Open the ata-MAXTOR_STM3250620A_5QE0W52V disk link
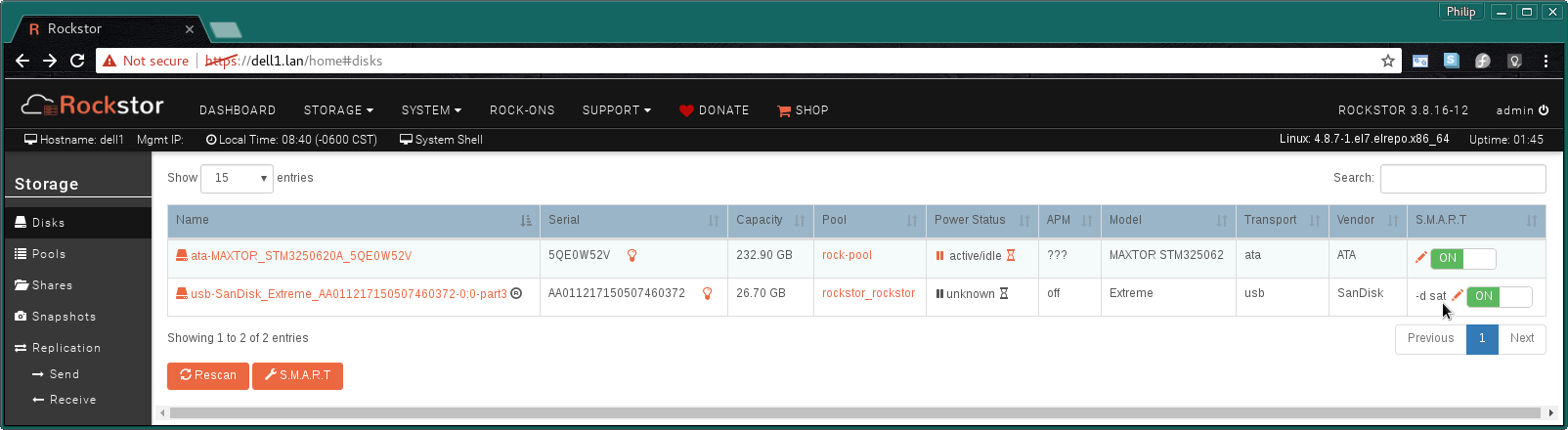This screenshot has width=1568, height=430. pyautogui.click(x=301, y=256)
